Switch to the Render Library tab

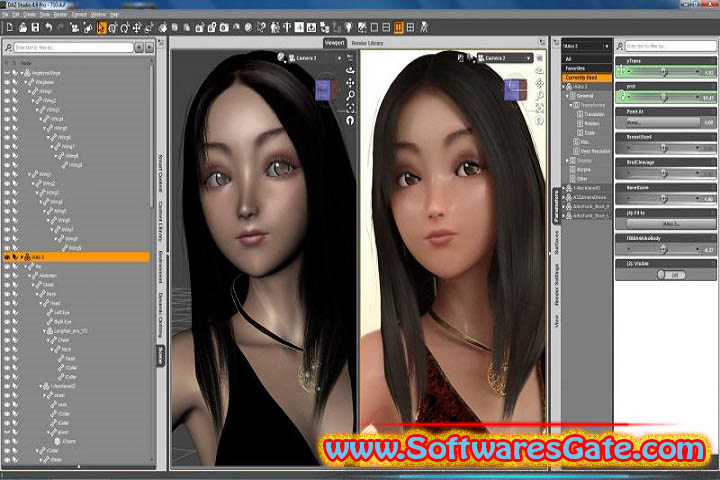(x=367, y=43)
